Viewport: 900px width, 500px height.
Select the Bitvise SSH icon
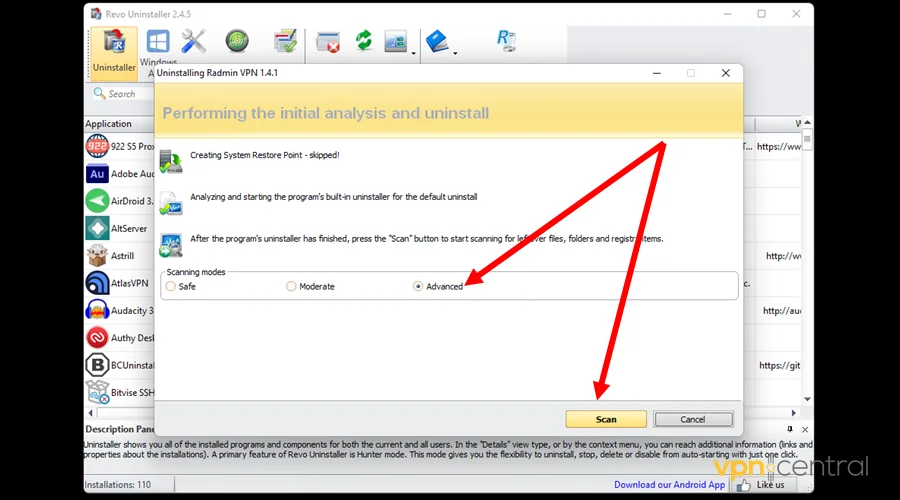pyautogui.click(x=97, y=393)
